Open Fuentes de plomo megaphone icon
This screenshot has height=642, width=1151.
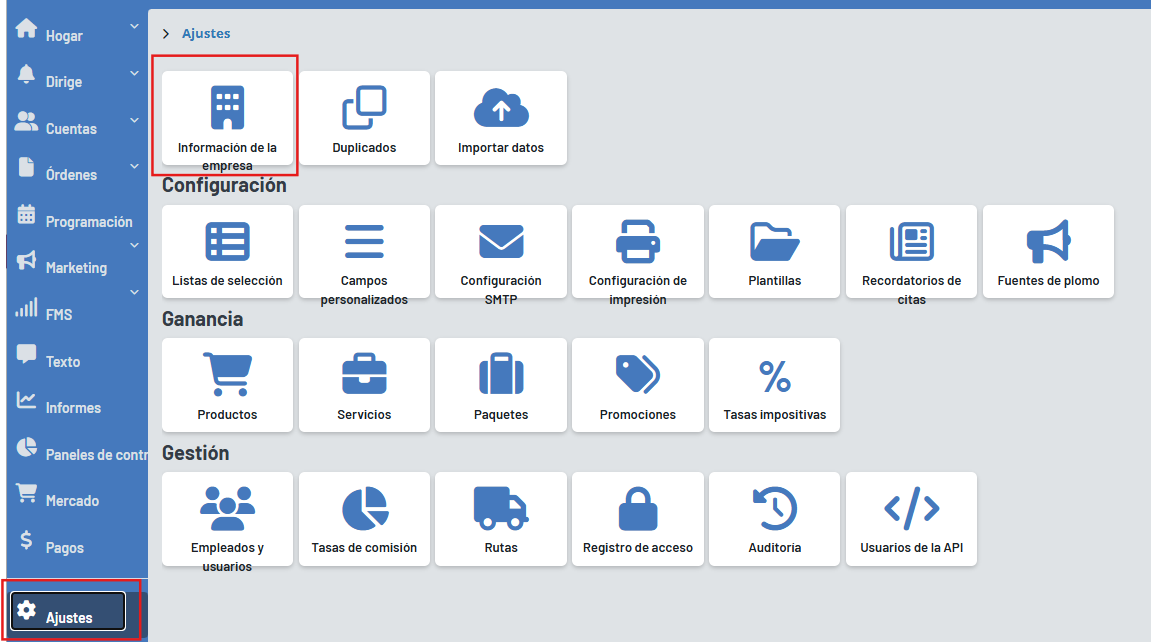[x=1048, y=241]
